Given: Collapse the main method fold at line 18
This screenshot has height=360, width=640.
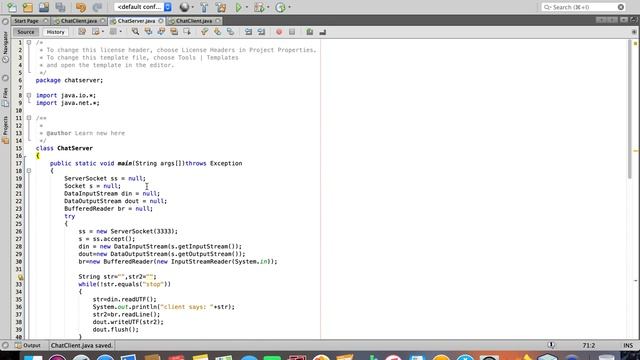Looking at the screenshot, I should point(29,171).
